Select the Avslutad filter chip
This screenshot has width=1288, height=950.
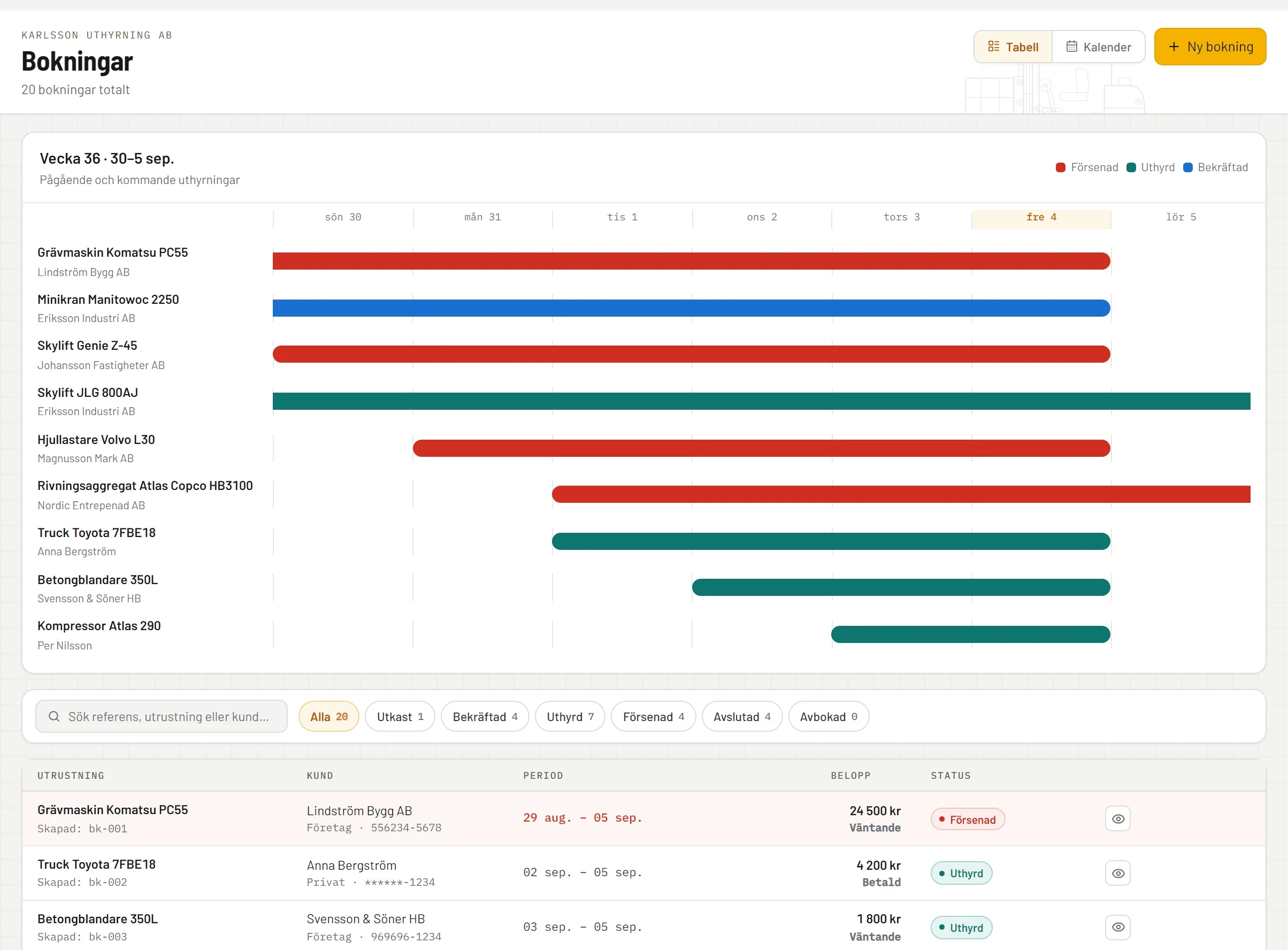click(742, 716)
